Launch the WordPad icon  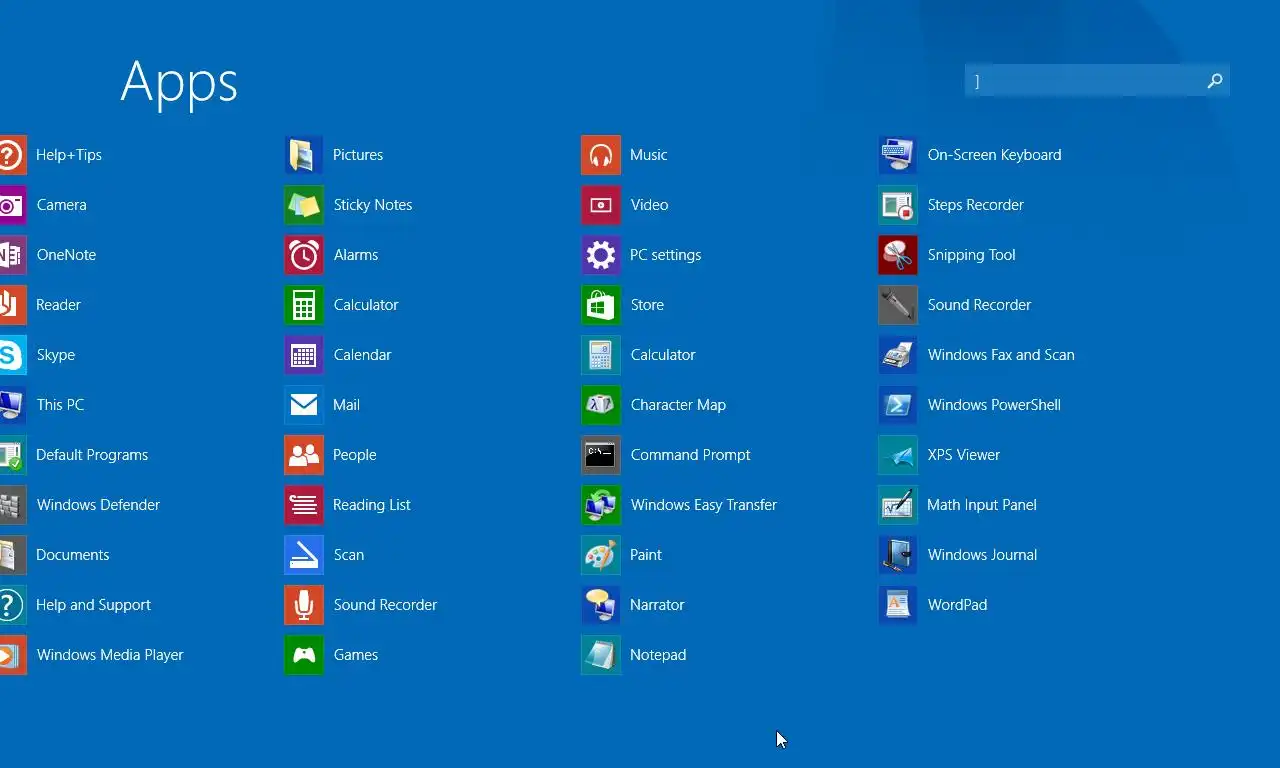pos(898,605)
